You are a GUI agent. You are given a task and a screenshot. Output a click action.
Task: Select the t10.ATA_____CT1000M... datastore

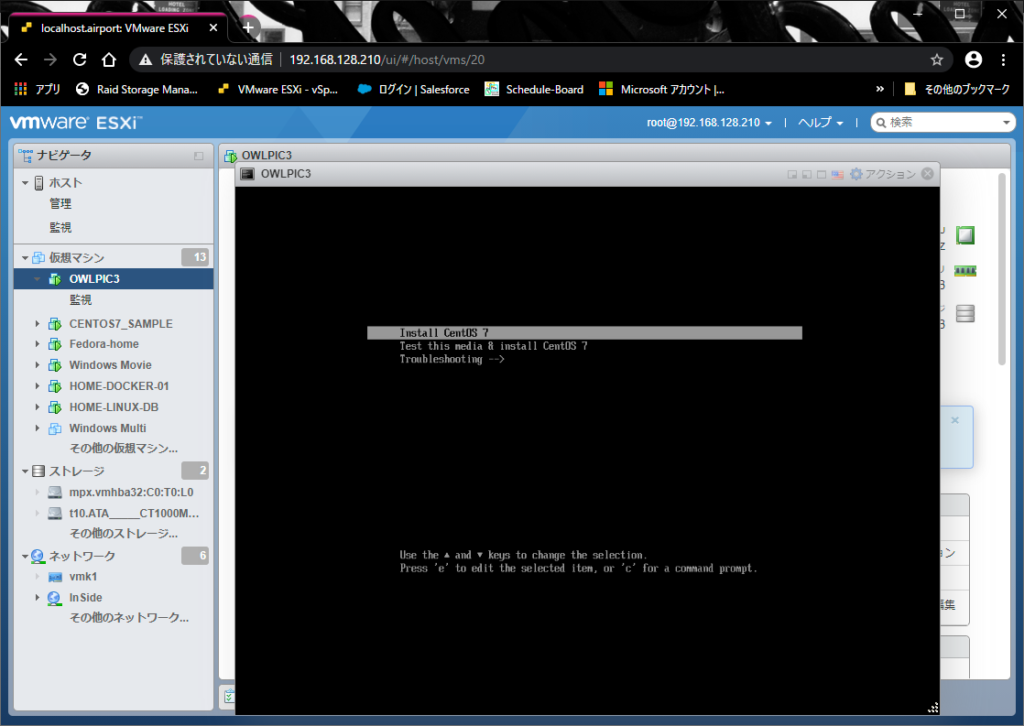click(134, 513)
